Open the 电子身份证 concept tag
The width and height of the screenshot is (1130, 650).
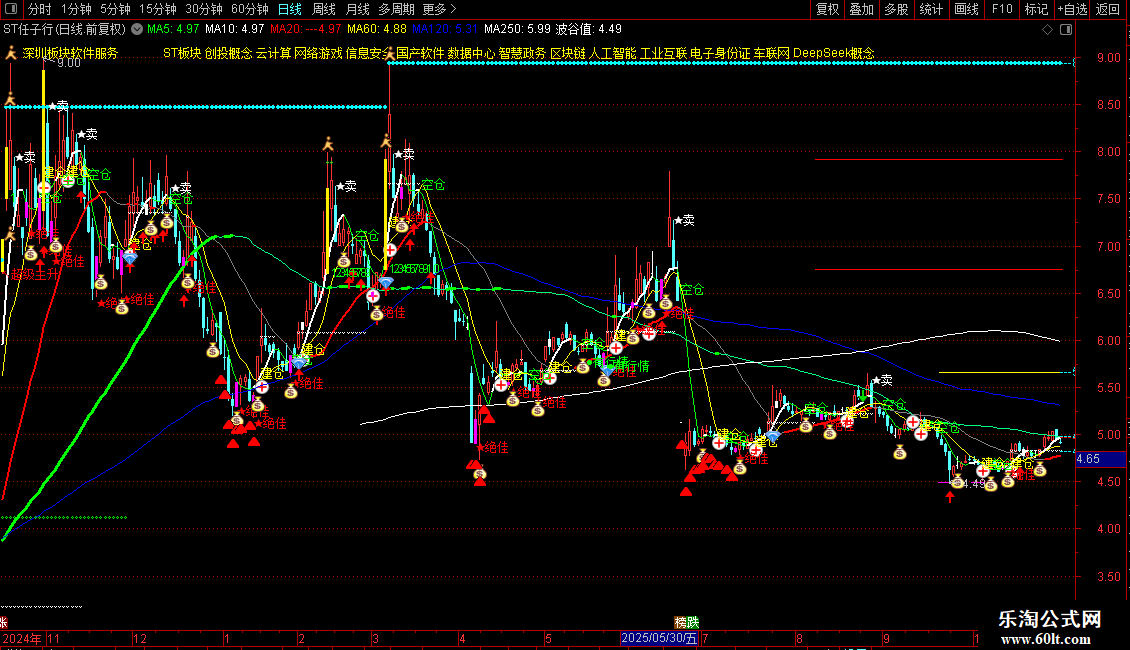pos(721,53)
